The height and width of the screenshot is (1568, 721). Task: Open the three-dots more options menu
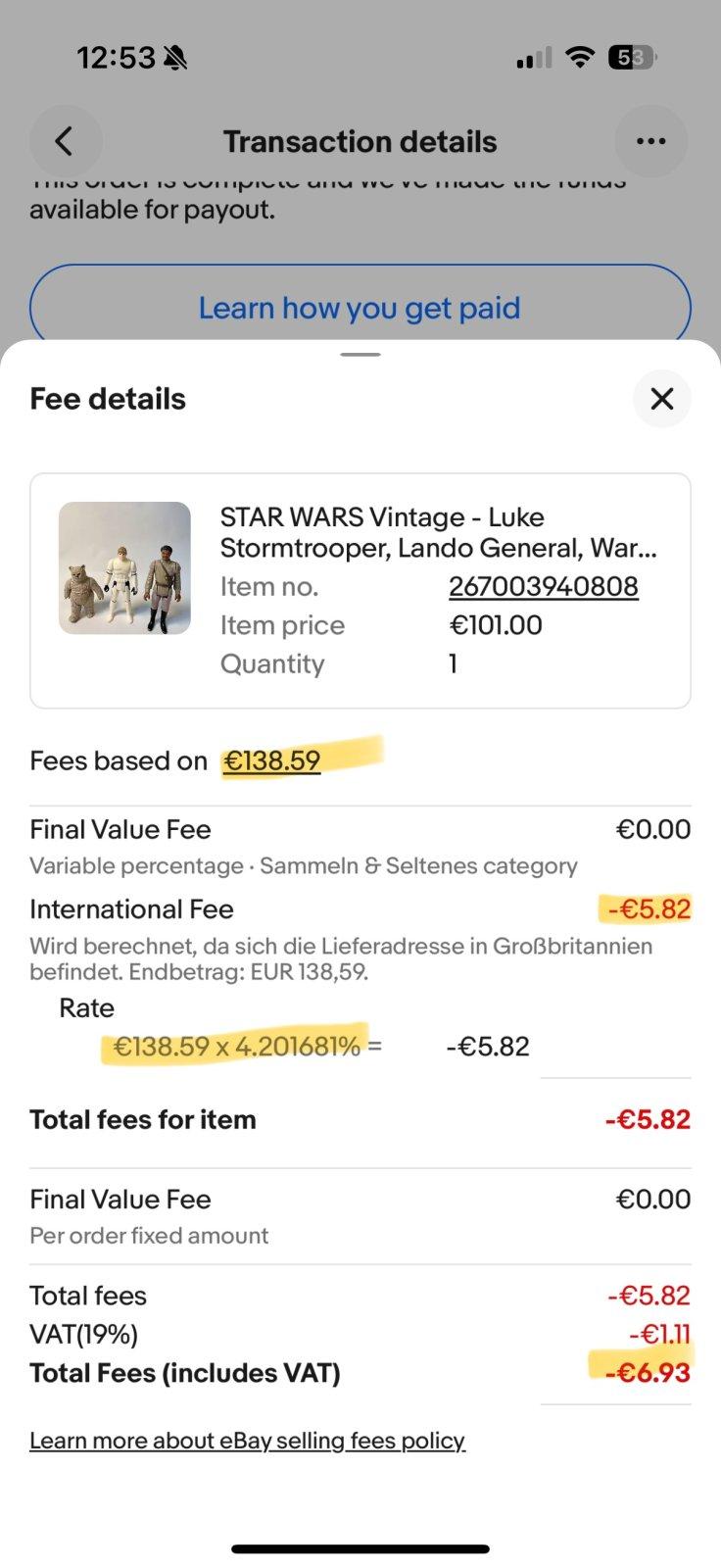pos(650,142)
